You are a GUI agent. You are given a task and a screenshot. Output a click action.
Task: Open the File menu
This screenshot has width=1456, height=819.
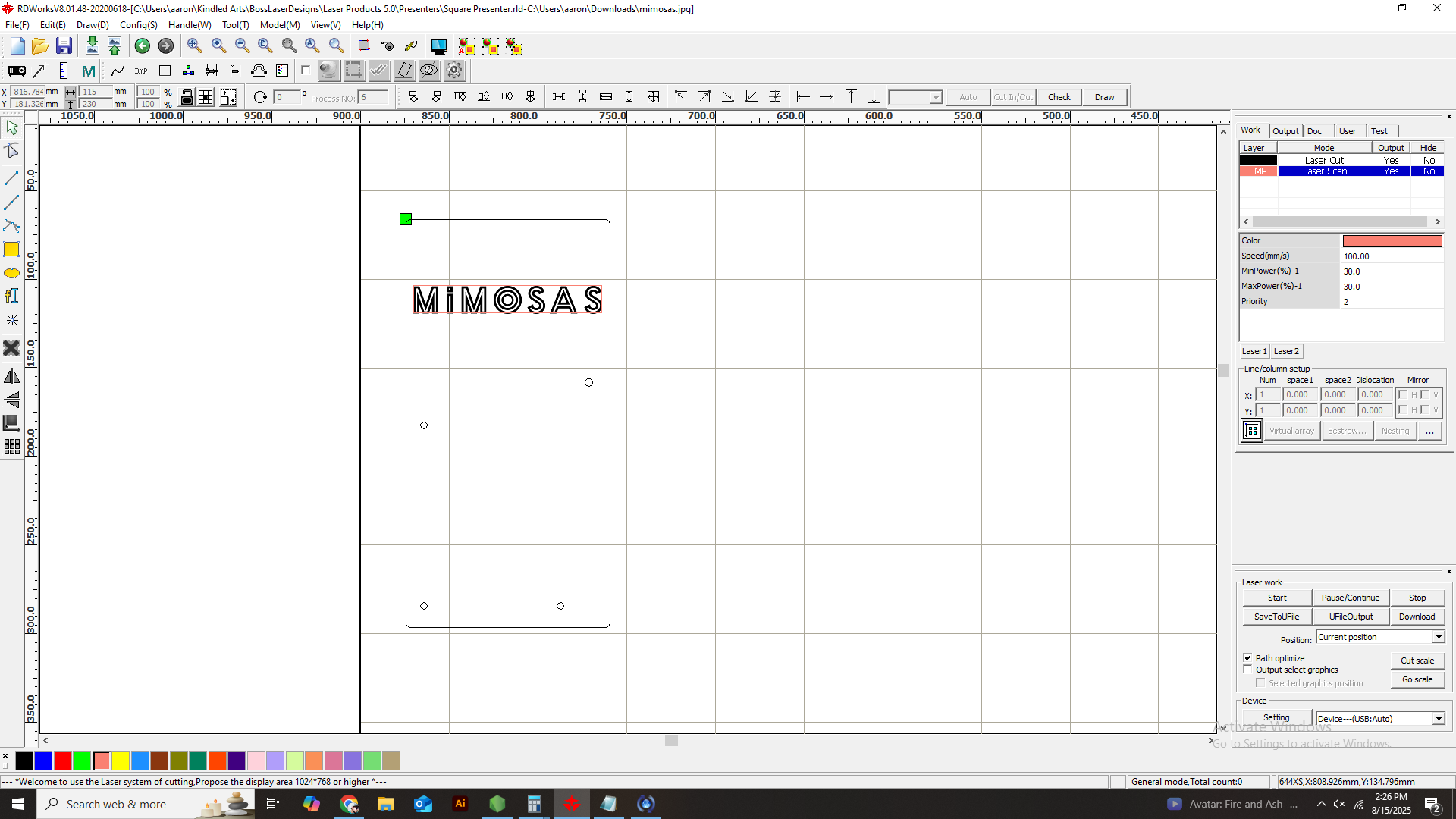[x=17, y=25]
